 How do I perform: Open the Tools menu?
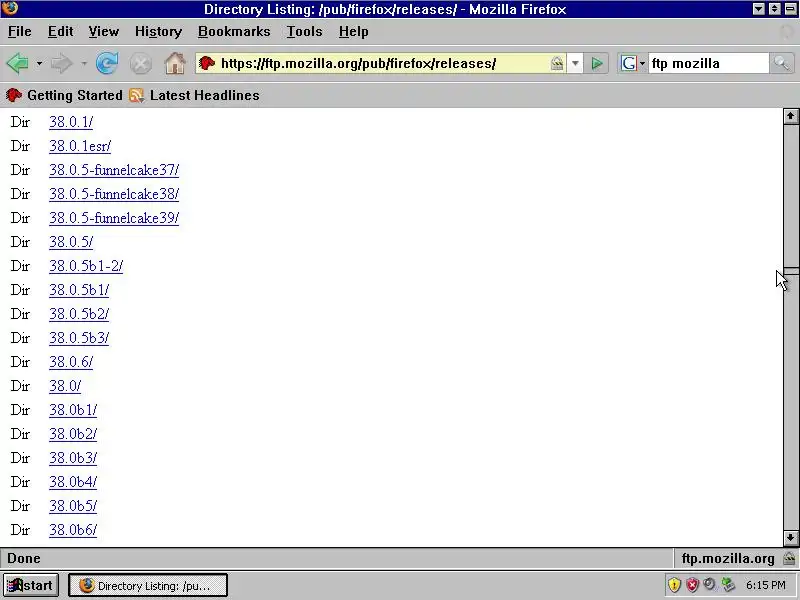[304, 32]
